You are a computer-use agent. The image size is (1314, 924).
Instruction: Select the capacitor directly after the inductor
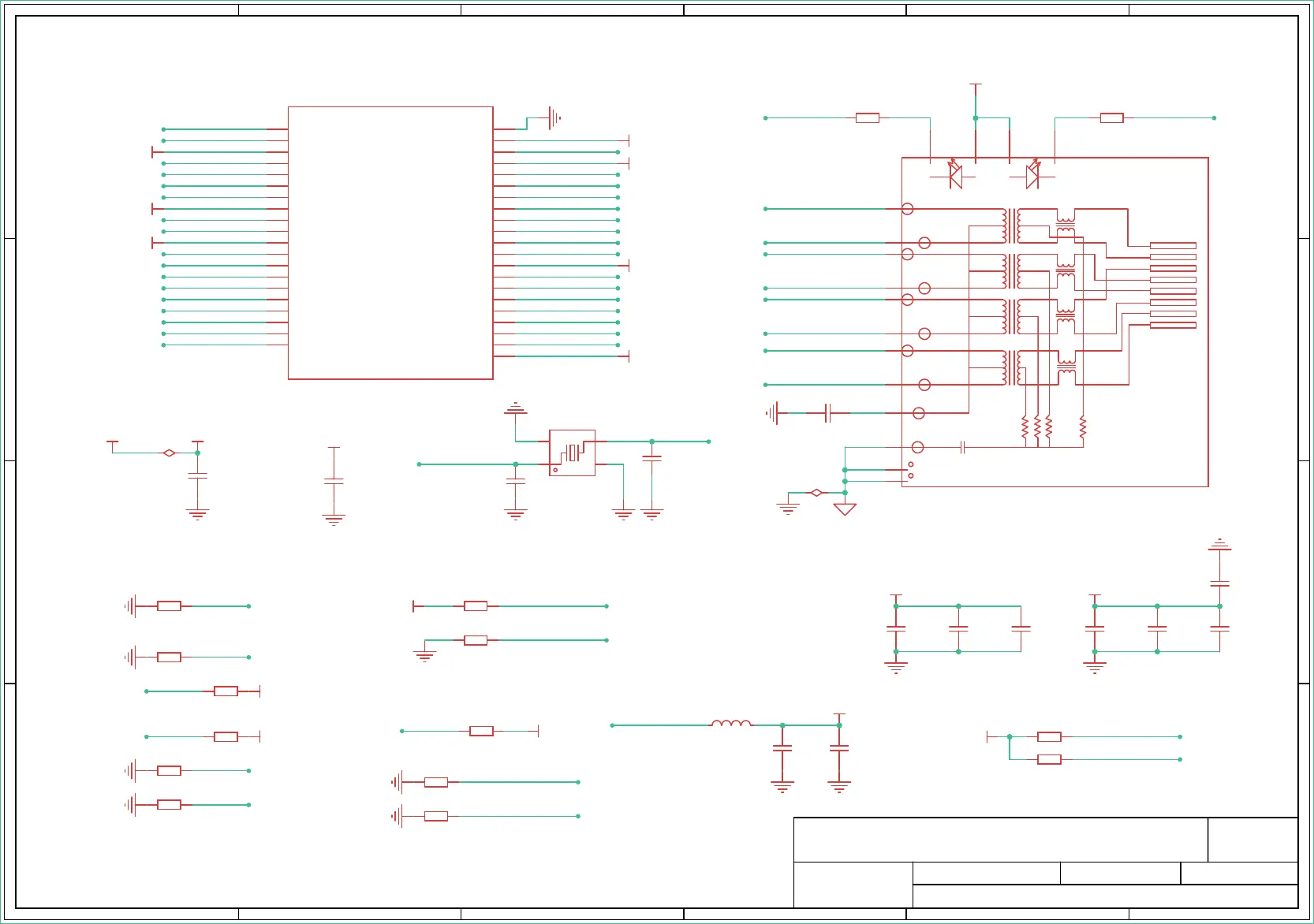[x=782, y=749]
